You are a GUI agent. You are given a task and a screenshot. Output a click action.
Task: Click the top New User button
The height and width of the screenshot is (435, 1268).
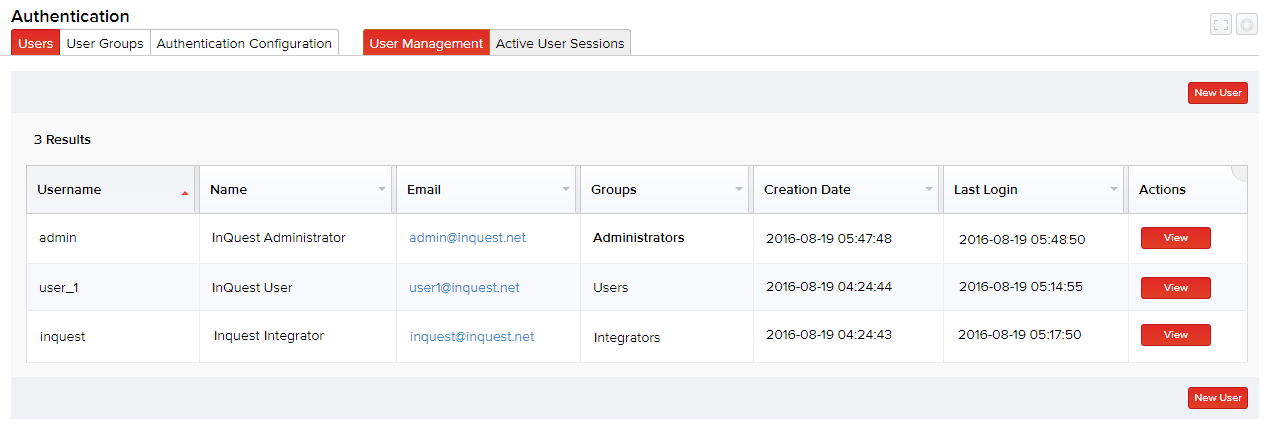(1217, 93)
